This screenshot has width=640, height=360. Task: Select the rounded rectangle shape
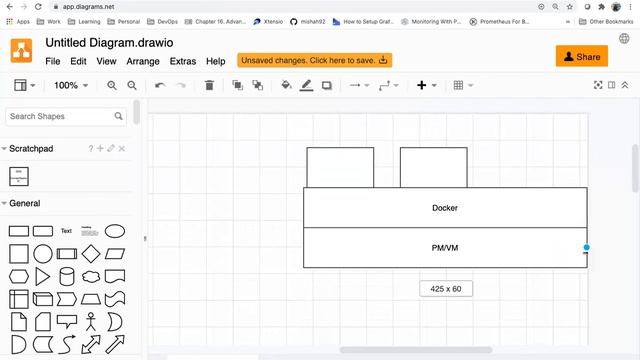pos(43,231)
